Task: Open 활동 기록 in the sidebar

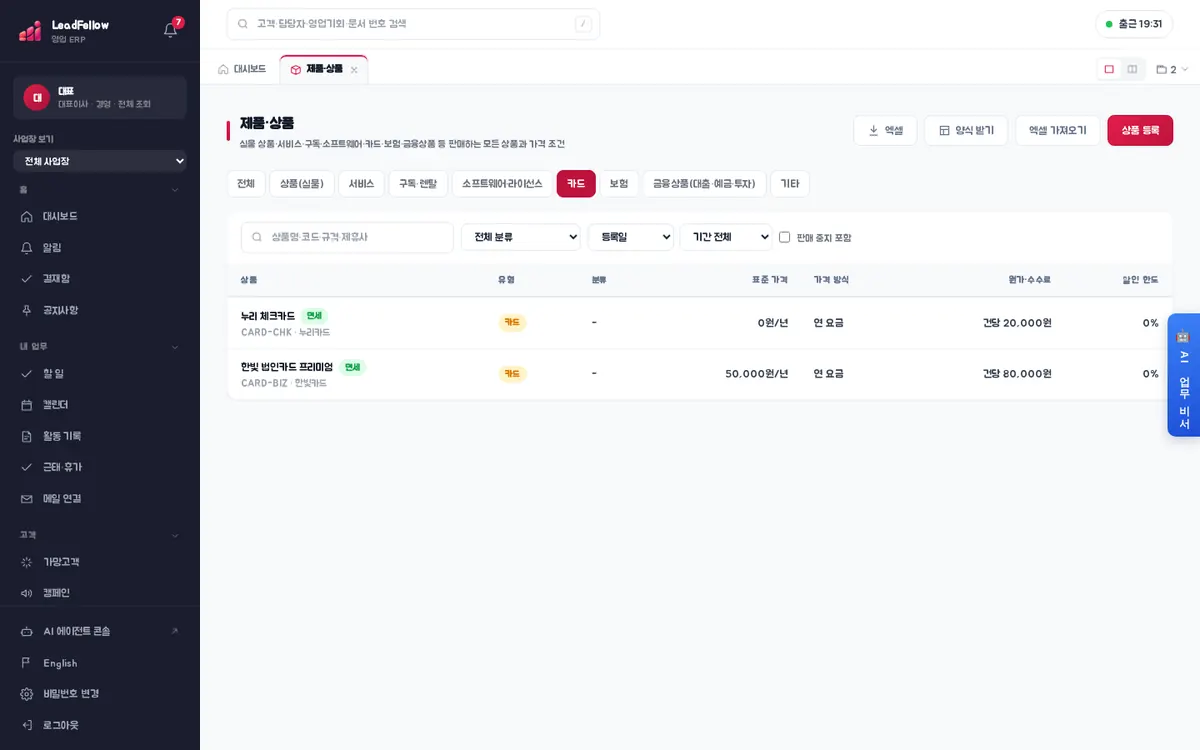Action: point(100,436)
